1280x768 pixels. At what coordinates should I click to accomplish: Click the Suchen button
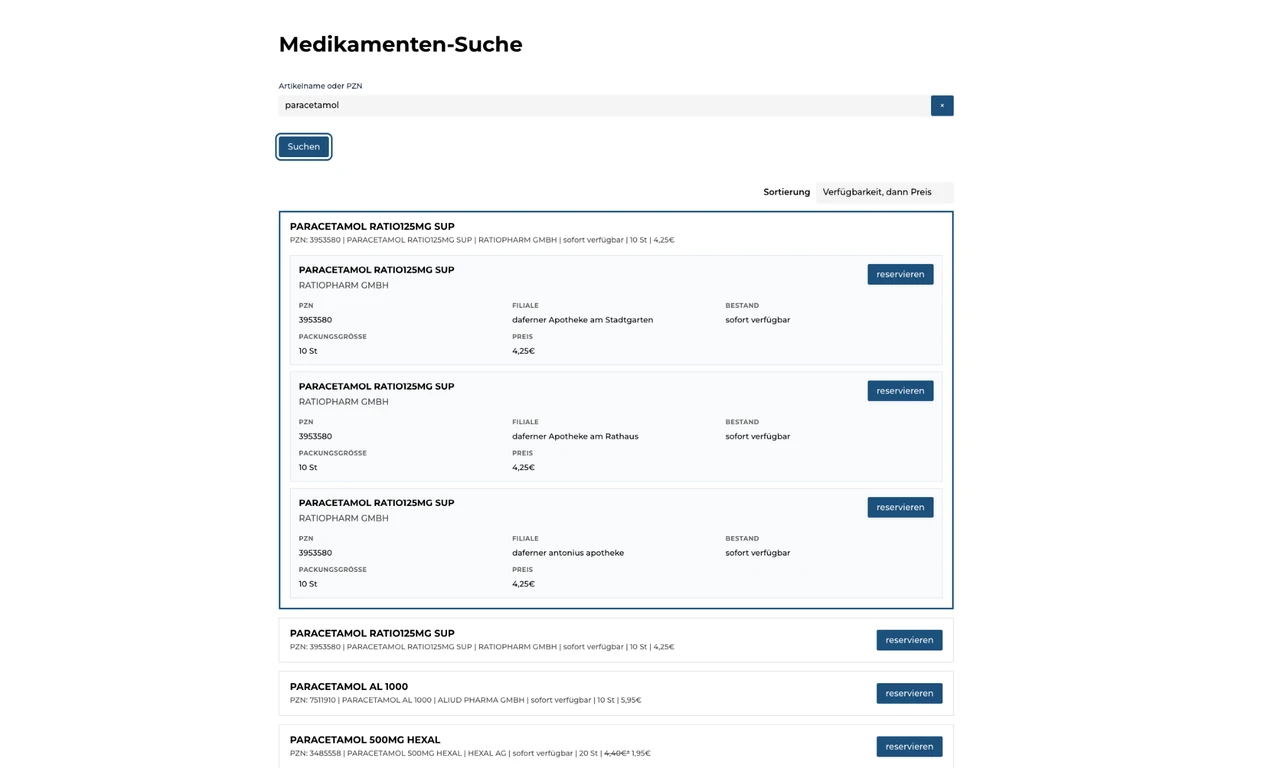click(304, 147)
